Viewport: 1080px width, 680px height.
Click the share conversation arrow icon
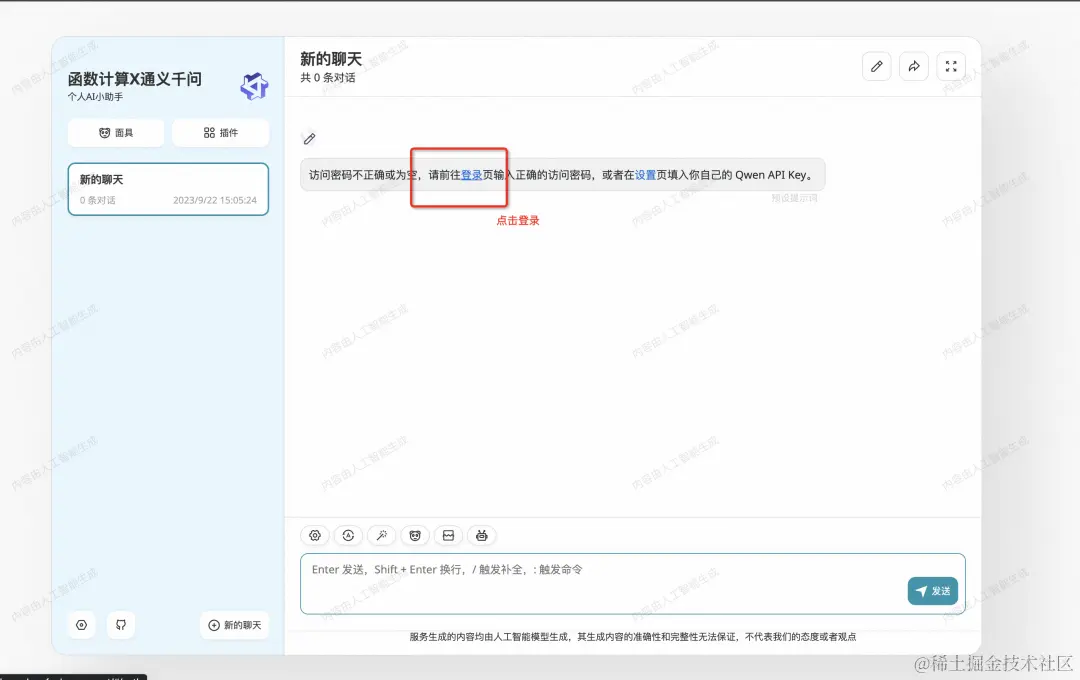[x=914, y=66]
